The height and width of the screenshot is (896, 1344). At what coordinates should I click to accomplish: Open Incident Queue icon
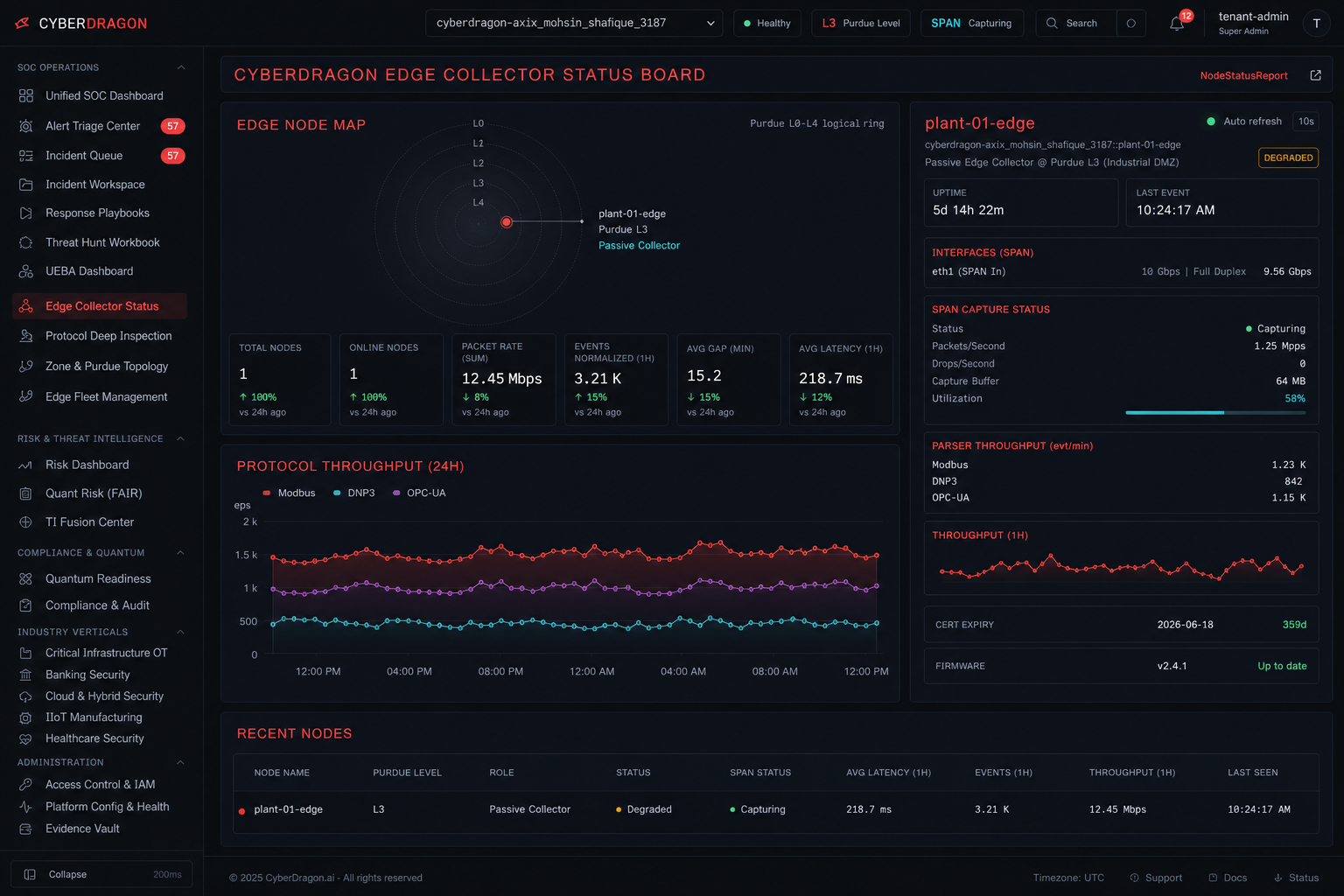click(26, 156)
